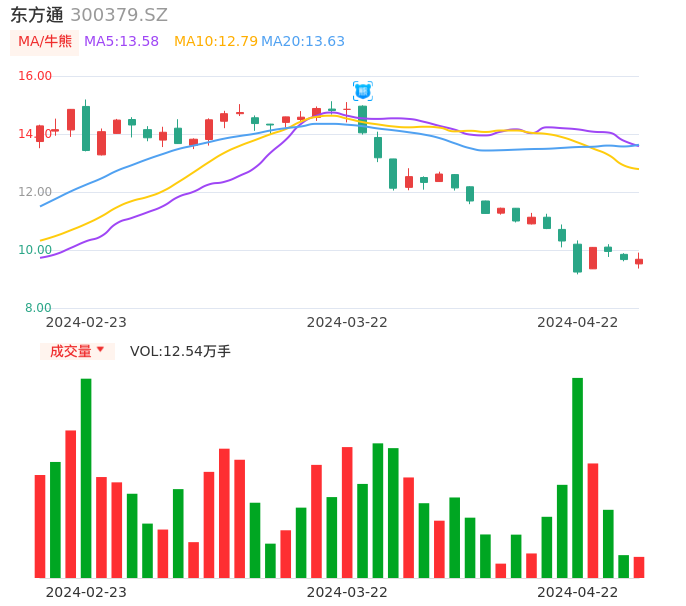Click the tallest green volume bar near April 22
The image size is (686, 606).
577,478
